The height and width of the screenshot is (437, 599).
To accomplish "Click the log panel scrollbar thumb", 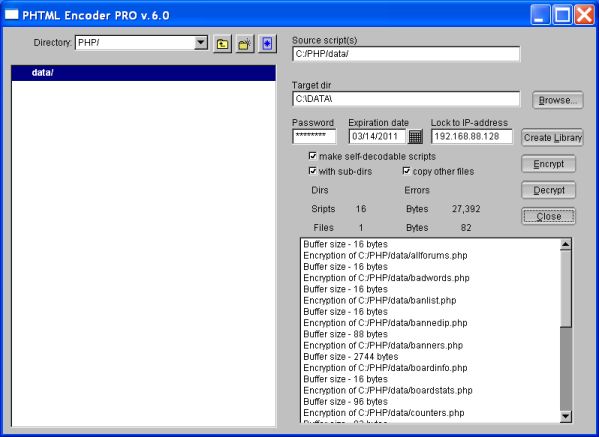I will [x=566, y=288].
